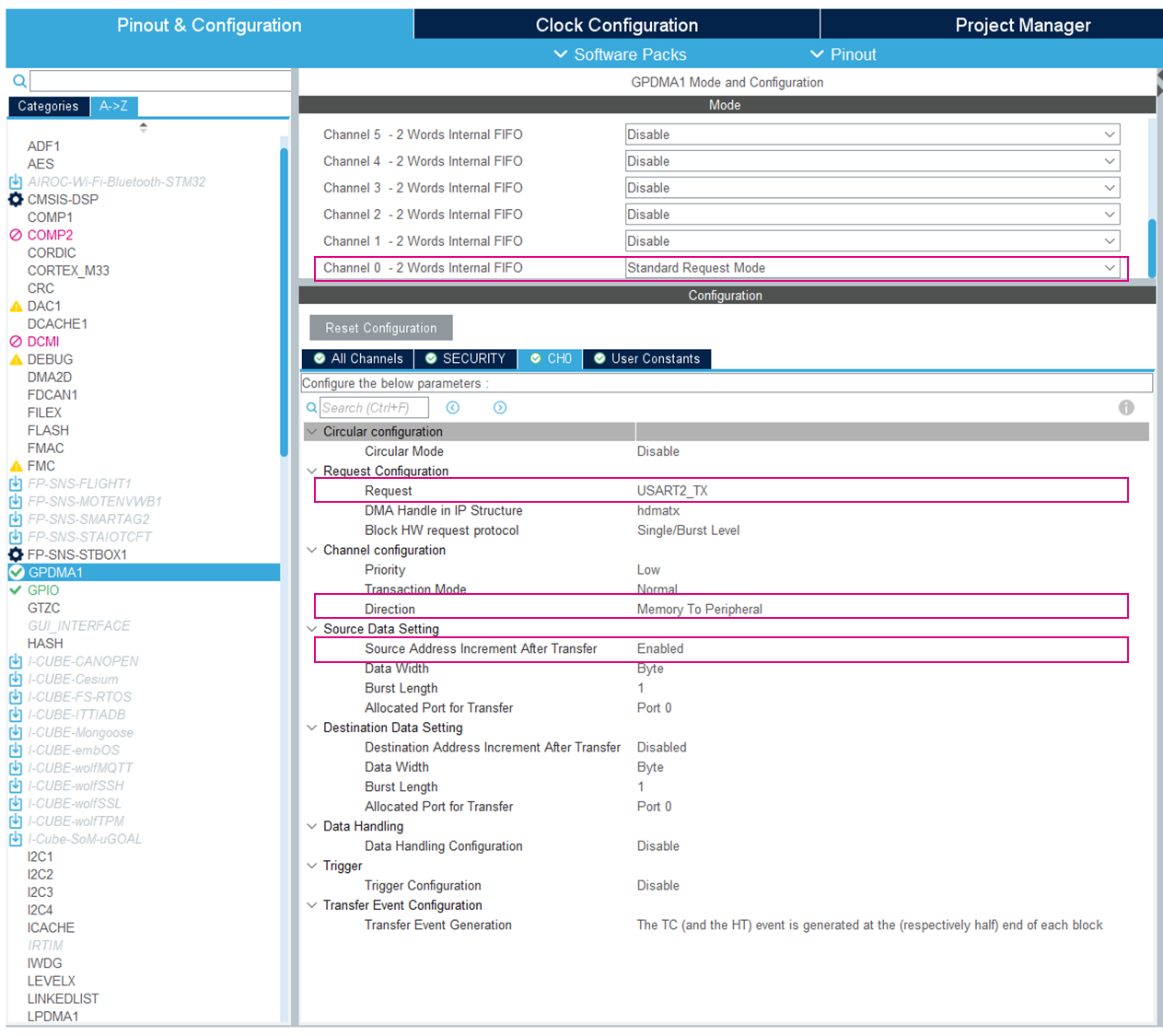Collapse the Source Data Setting section
Viewport: 1163px width, 1036px height.
click(312, 629)
